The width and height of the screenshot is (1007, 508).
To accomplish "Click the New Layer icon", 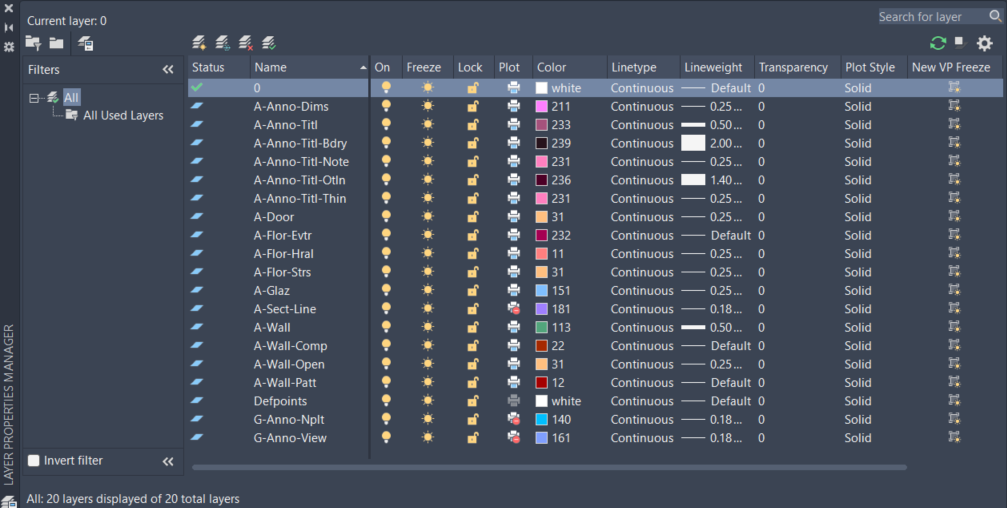I will point(198,43).
